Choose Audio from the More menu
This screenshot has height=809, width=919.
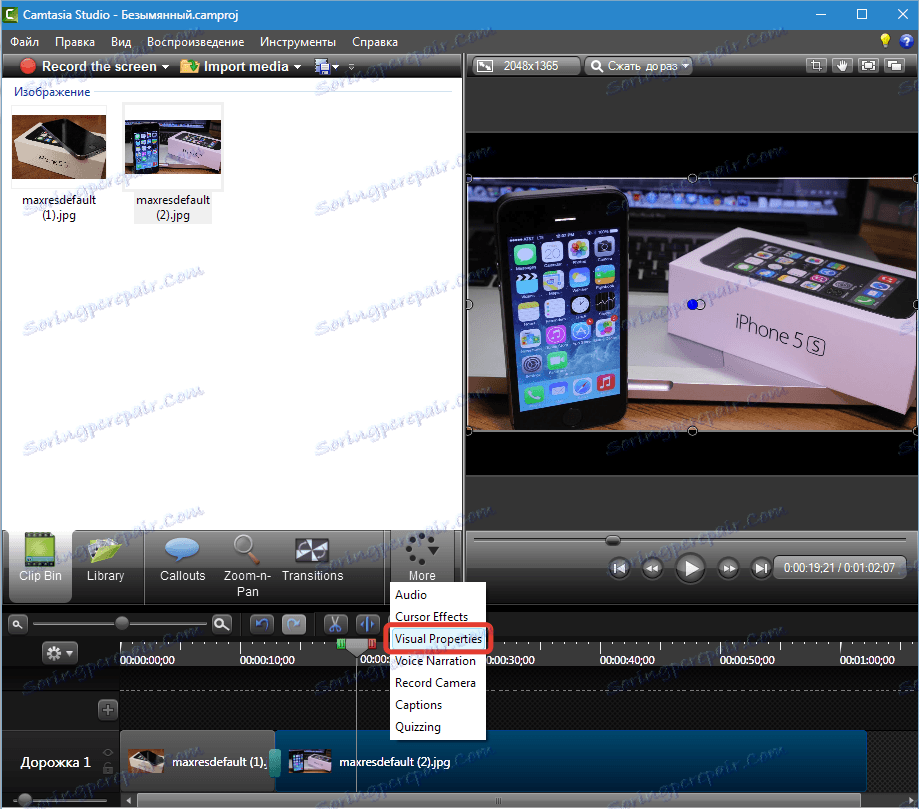tap(438, 594)
